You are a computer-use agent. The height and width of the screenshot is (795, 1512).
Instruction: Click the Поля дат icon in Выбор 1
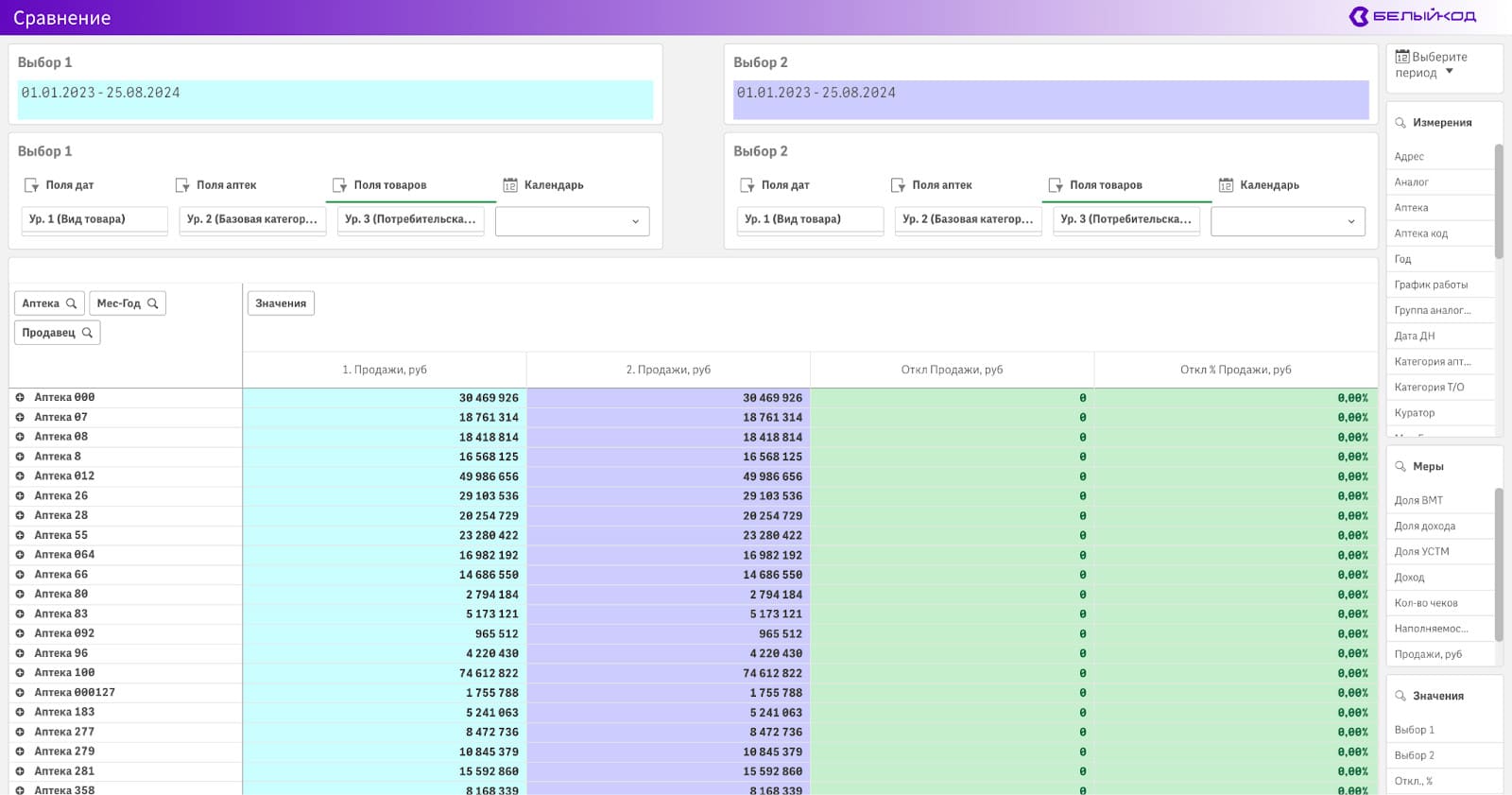32,185
